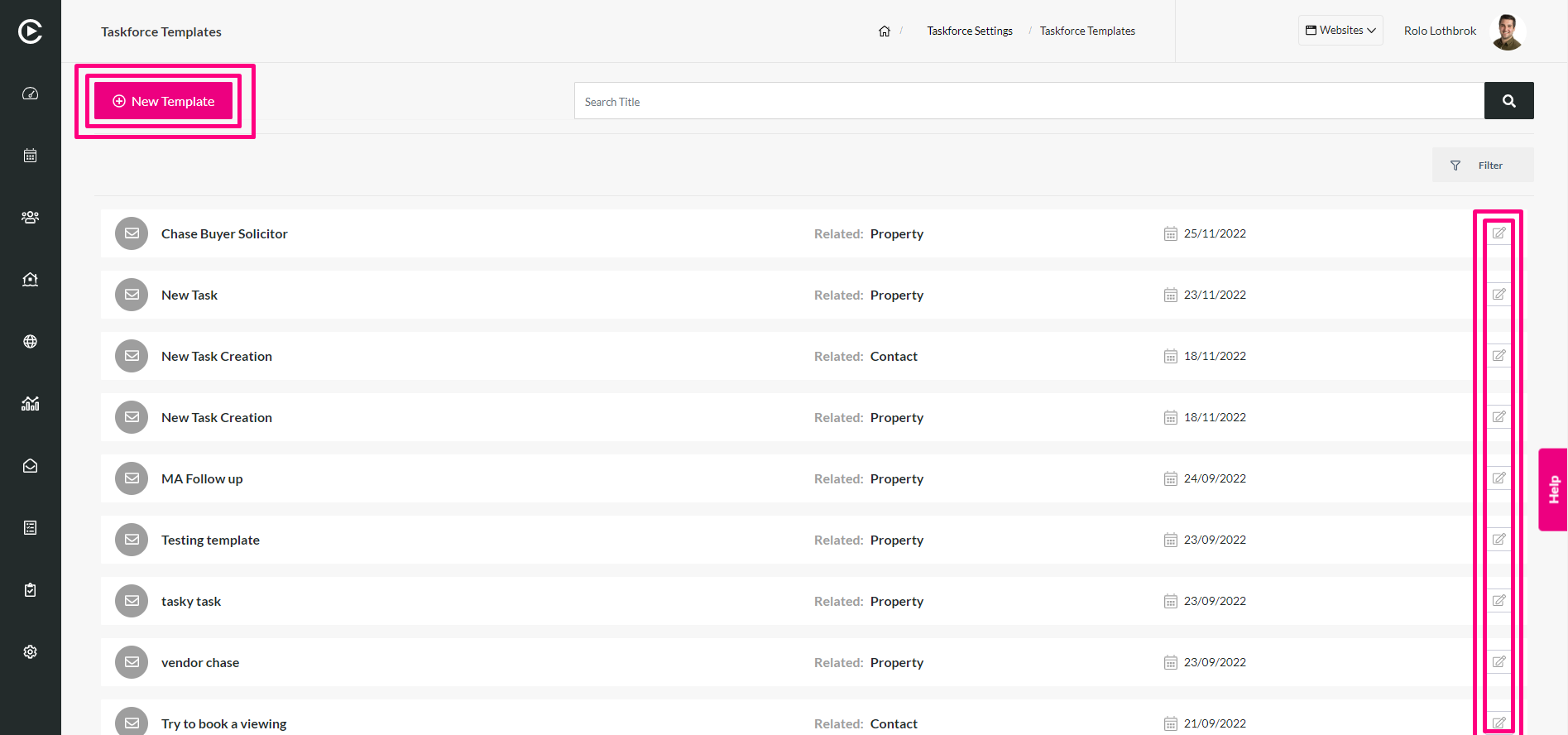Expand the Websites dropdown
Image resolution: width=1568 pixels, height=735 pixels.
point(1340,31)
